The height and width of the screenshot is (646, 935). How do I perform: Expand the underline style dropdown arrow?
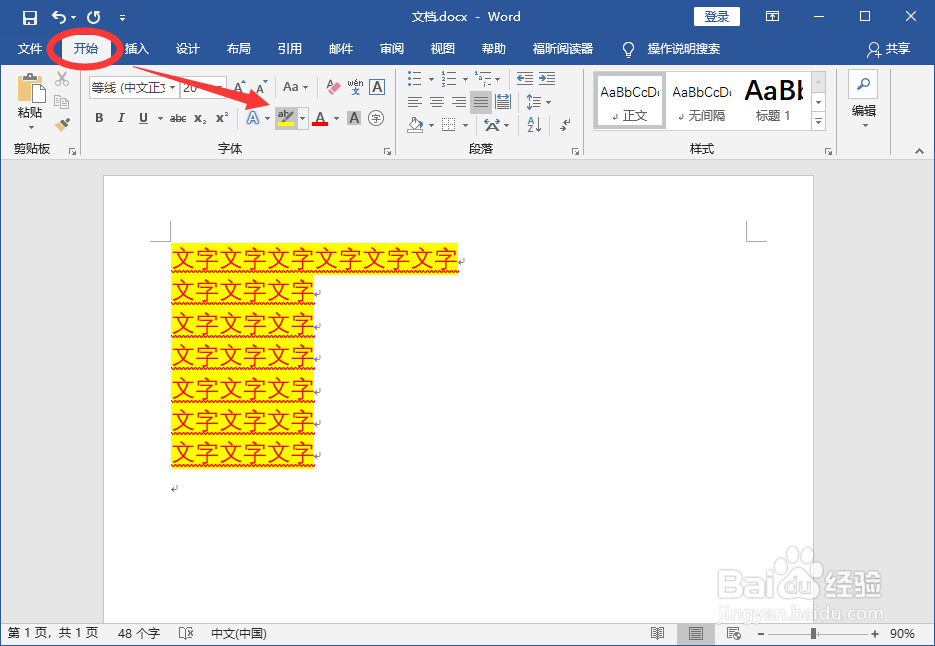point(161,118)
